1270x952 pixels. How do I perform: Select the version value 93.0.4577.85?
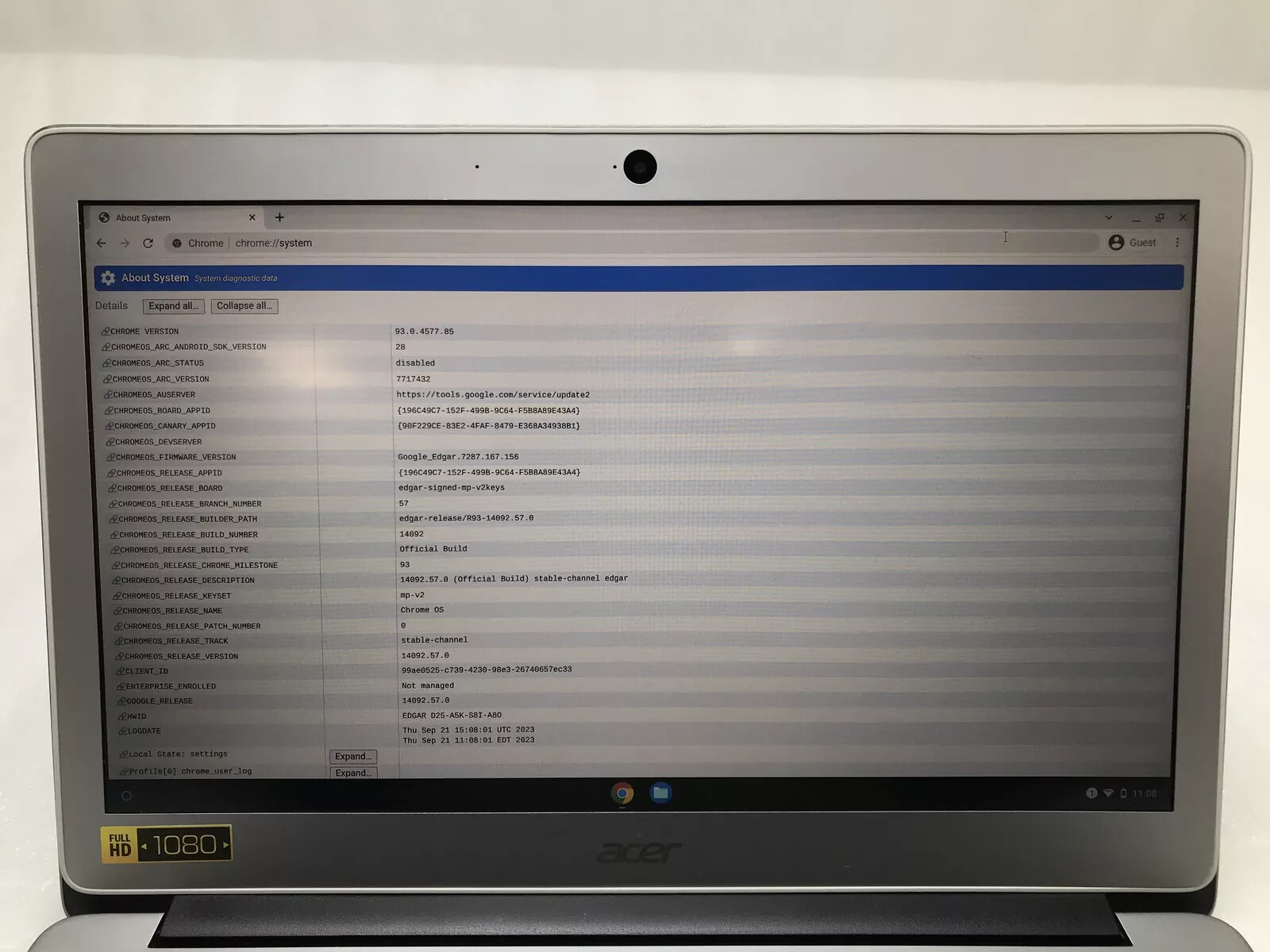(x=425, y=332)
